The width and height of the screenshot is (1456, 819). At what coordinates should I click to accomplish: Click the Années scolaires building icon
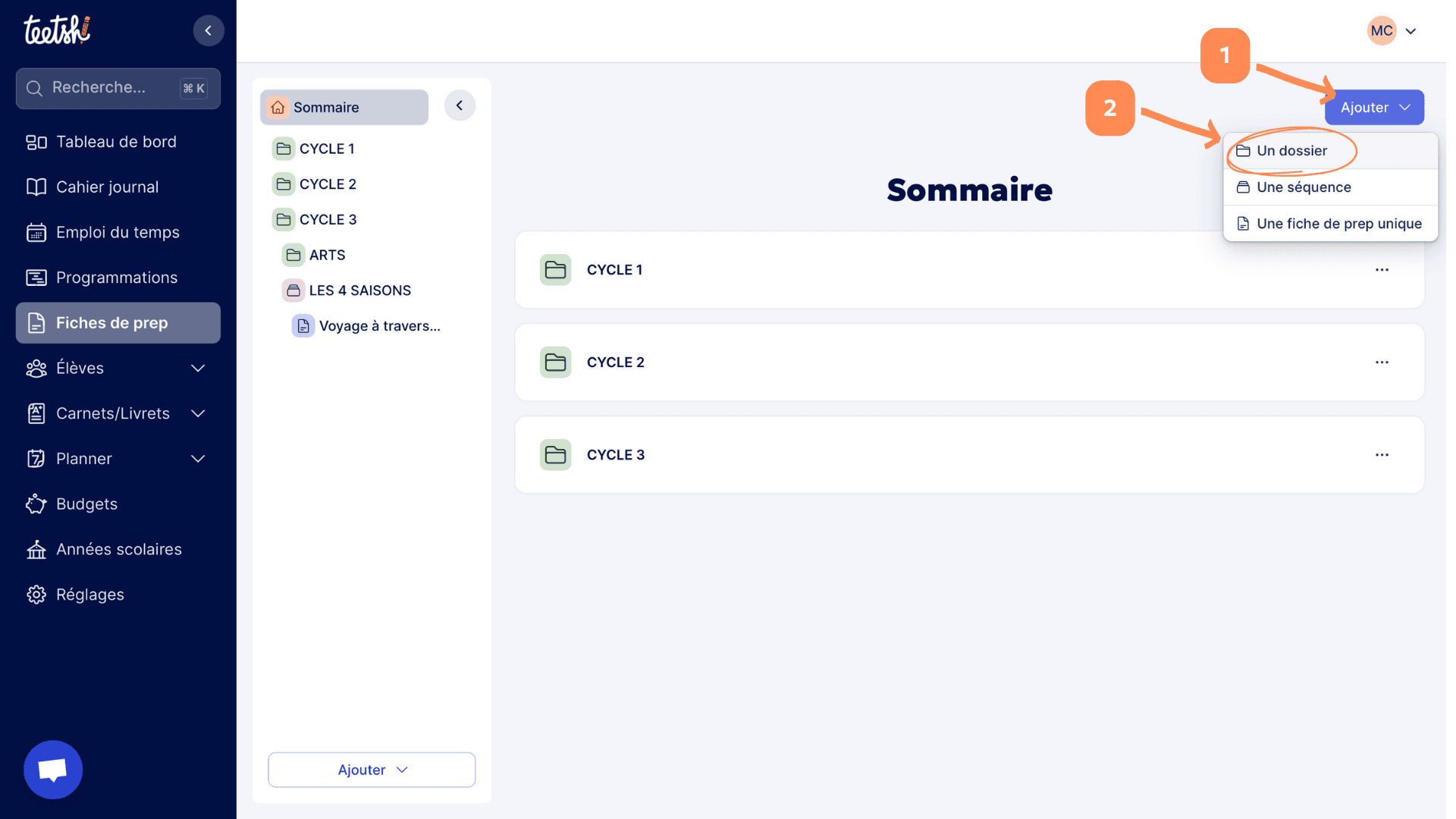pyautogui.click(x=36, y=550)
